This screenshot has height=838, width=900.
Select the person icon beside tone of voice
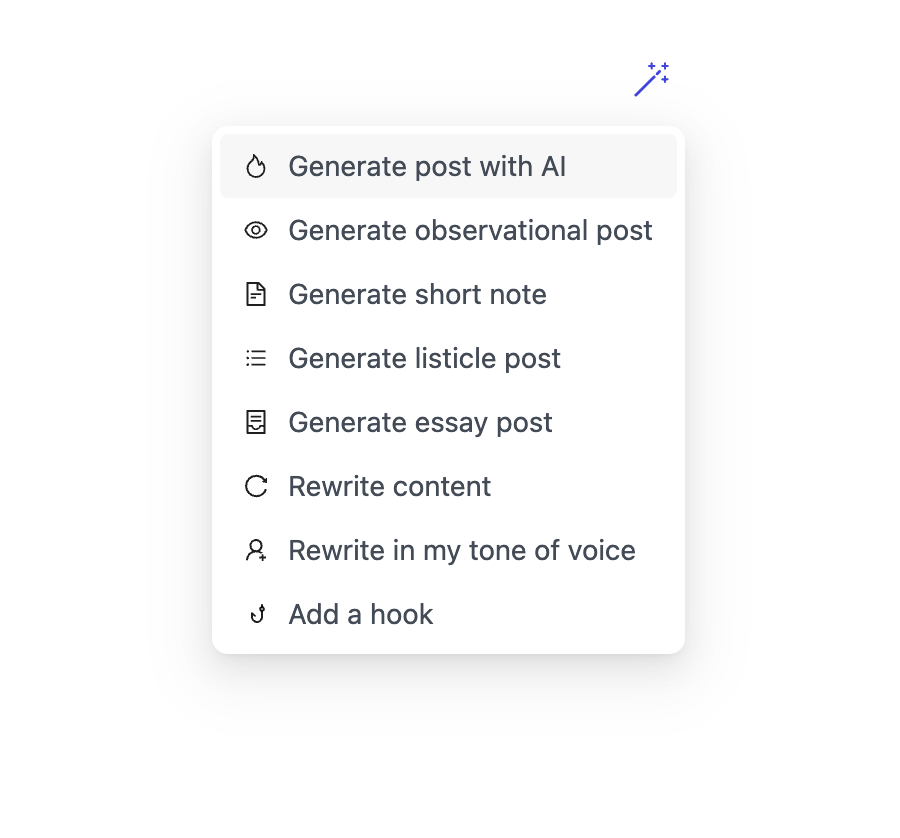pyautogui.click(x=256, y=550)
